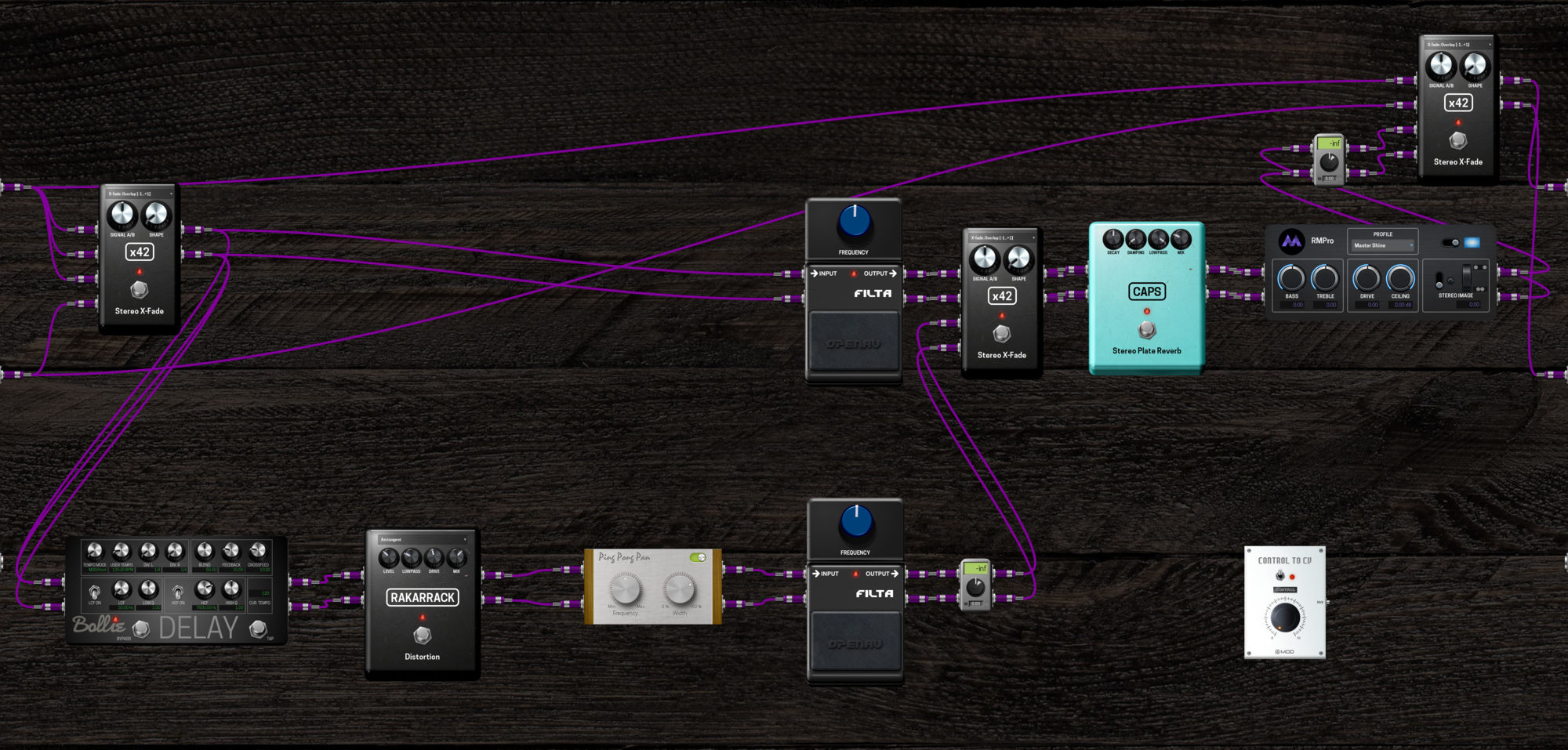Screen dimensions: 1568x750
Task: Click the Feedback knob on Bollie Delay
Action: 231,551
